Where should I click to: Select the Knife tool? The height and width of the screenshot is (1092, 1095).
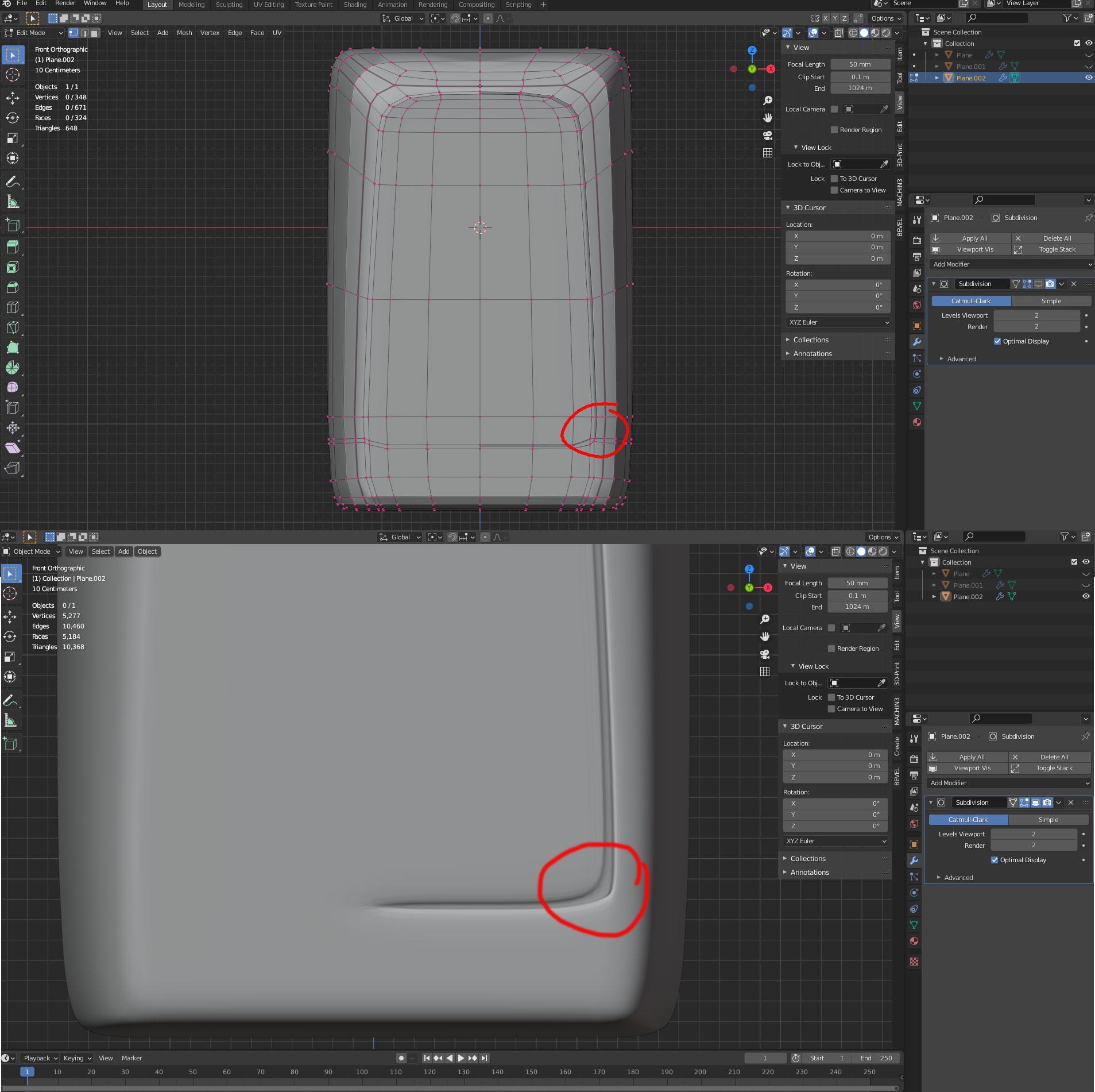tap(12, 327)
